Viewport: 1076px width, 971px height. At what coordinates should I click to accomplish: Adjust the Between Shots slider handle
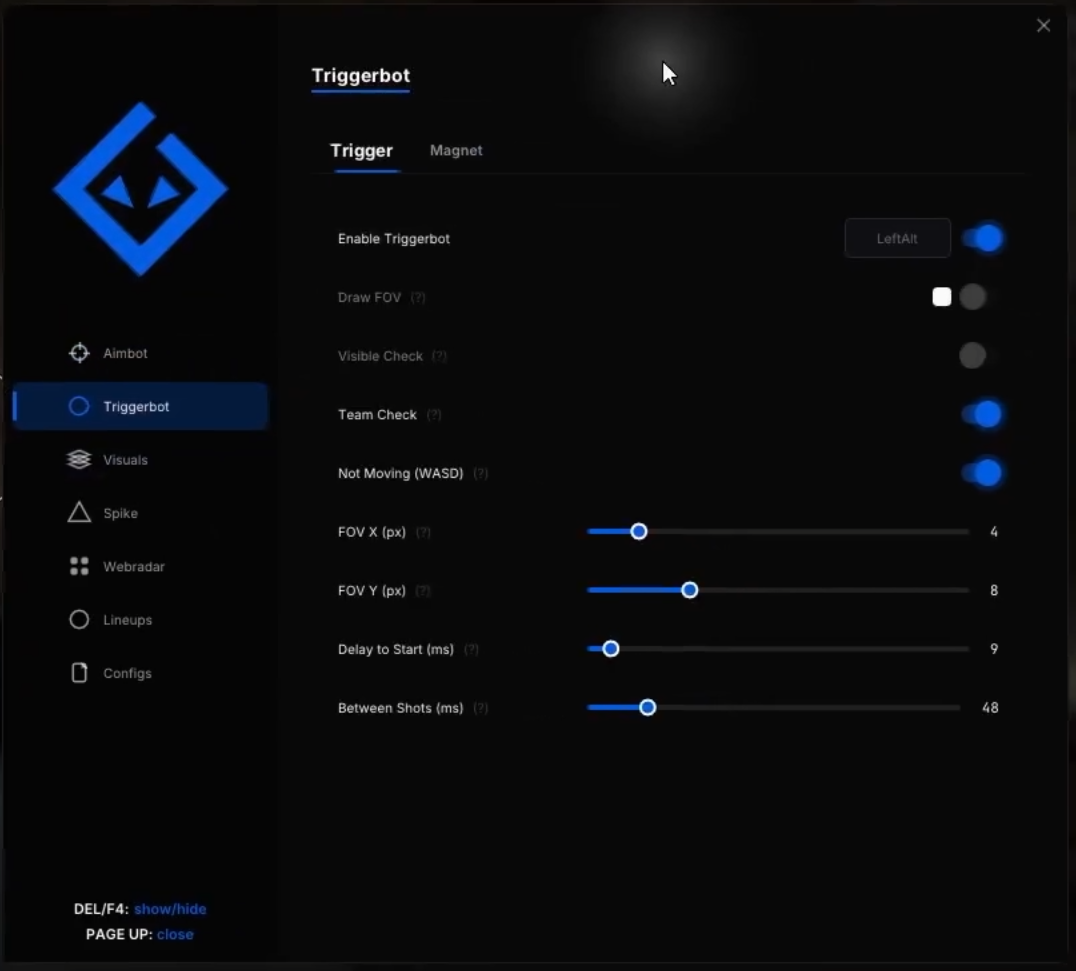click(x=647, y=707)
